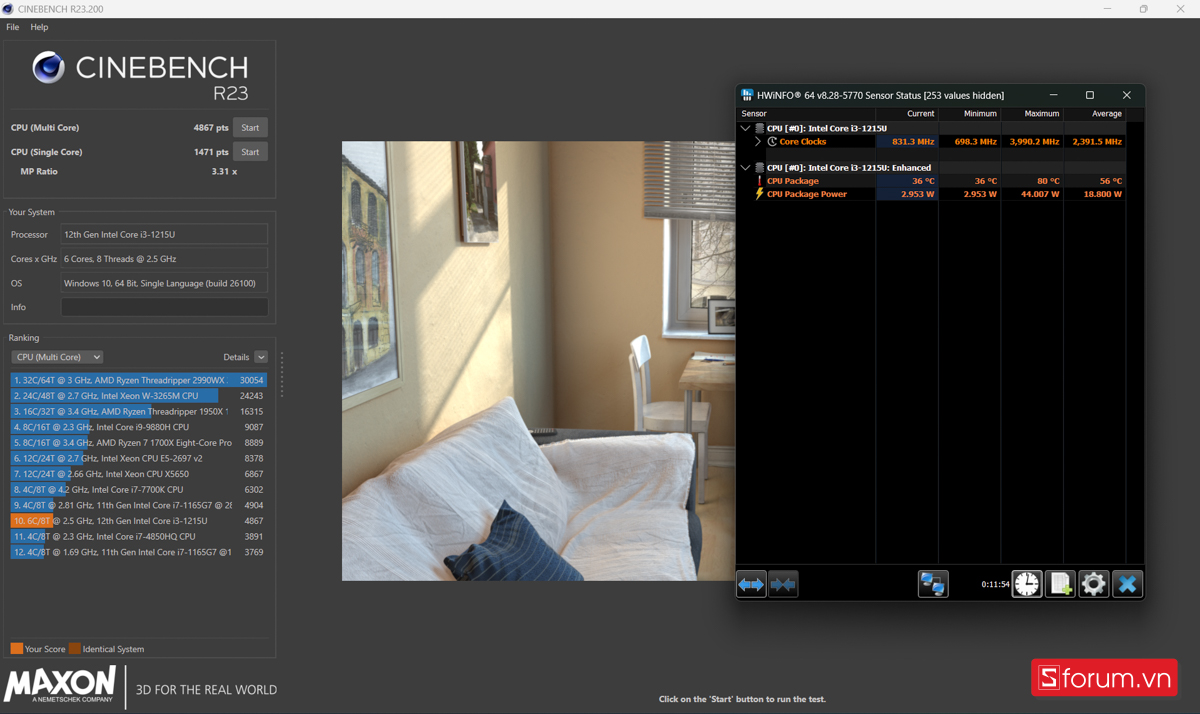Click the Core Clocks clock icon

click(x=772, y=142)
